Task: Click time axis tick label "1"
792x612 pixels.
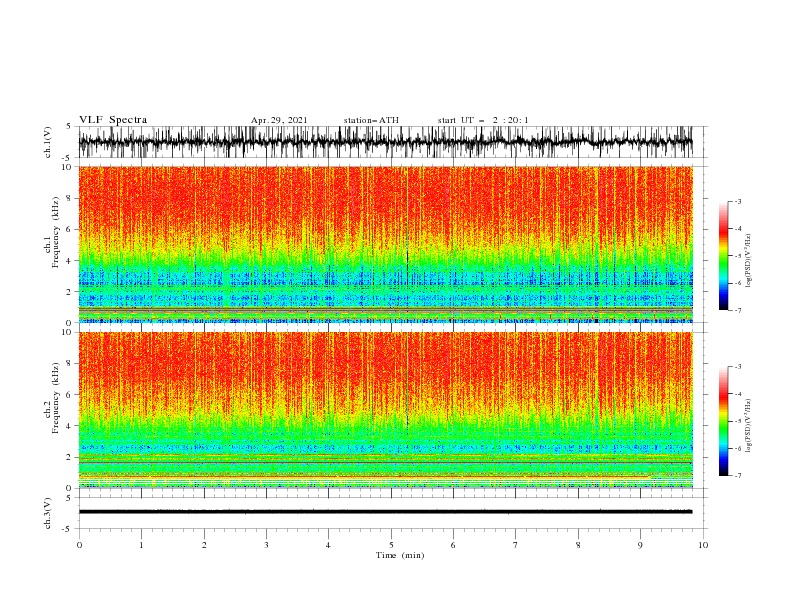Action: (x=141, y=545)
